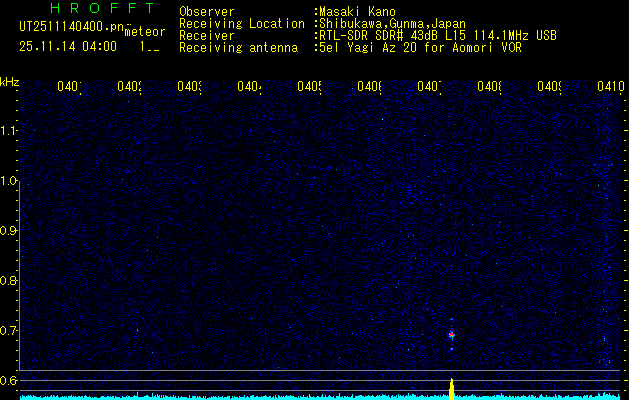Click the word "meteor" in header
629x400 pixels.
point(145,32)
